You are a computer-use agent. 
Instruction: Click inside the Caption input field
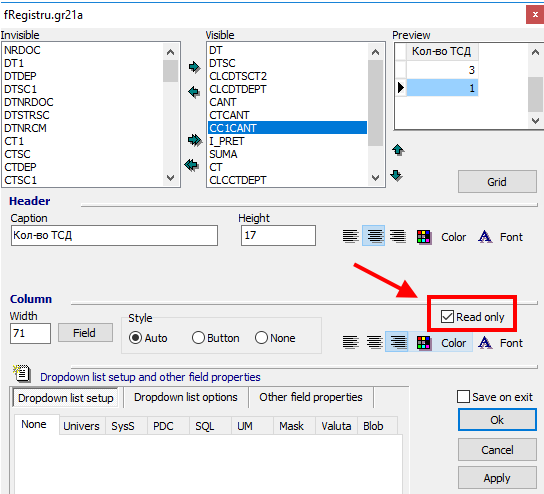coord(114,236)
